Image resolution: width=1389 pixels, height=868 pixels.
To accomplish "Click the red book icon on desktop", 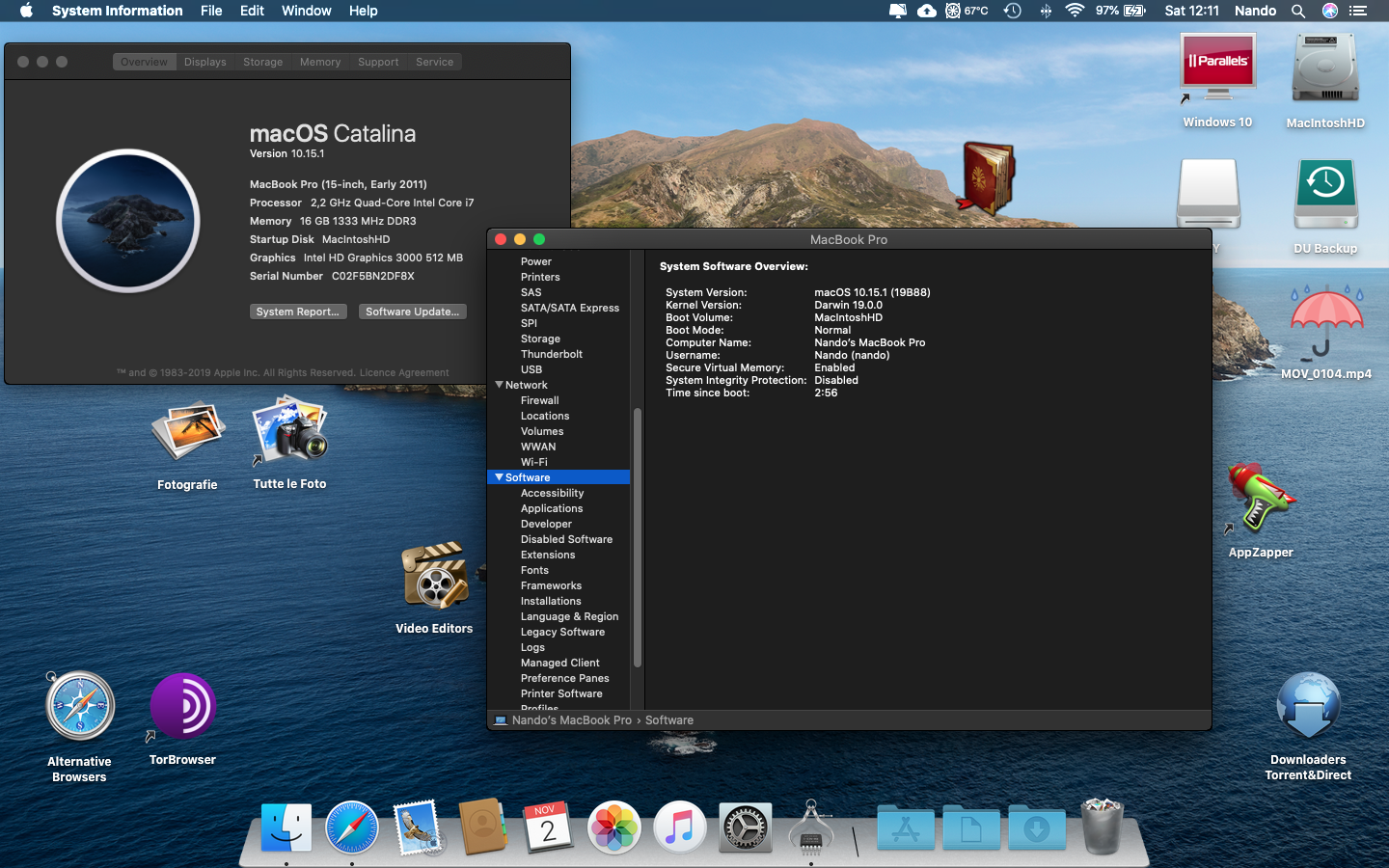I will (986, 177).
